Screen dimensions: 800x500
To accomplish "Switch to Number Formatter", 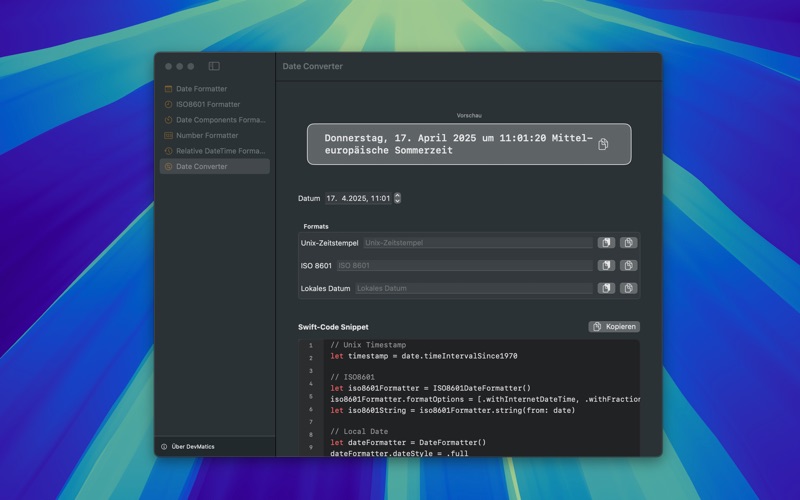I will coord(215,135).
